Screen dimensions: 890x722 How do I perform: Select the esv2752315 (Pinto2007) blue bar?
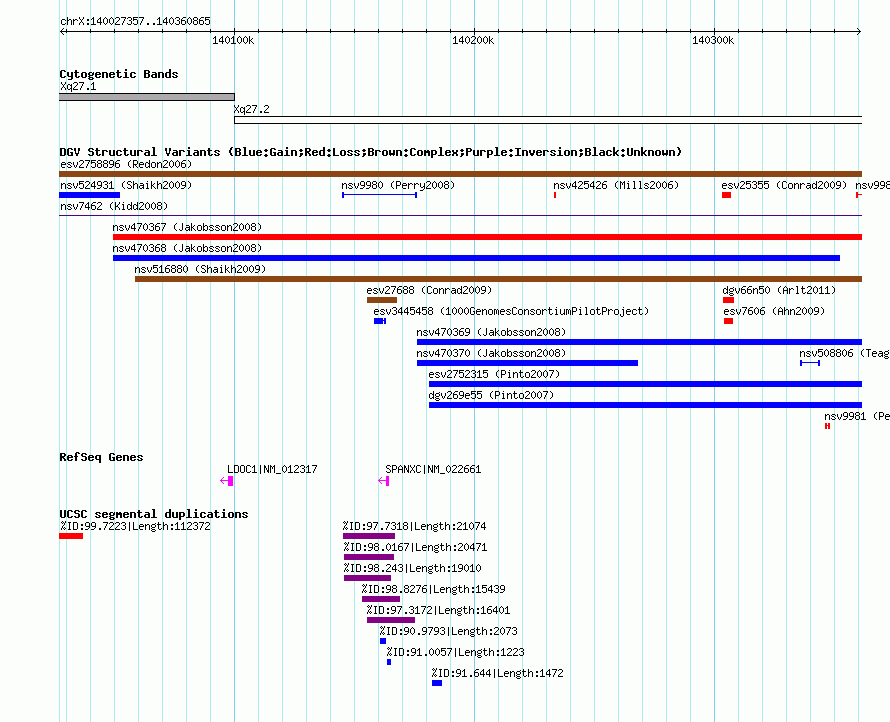tap(645, 384)
